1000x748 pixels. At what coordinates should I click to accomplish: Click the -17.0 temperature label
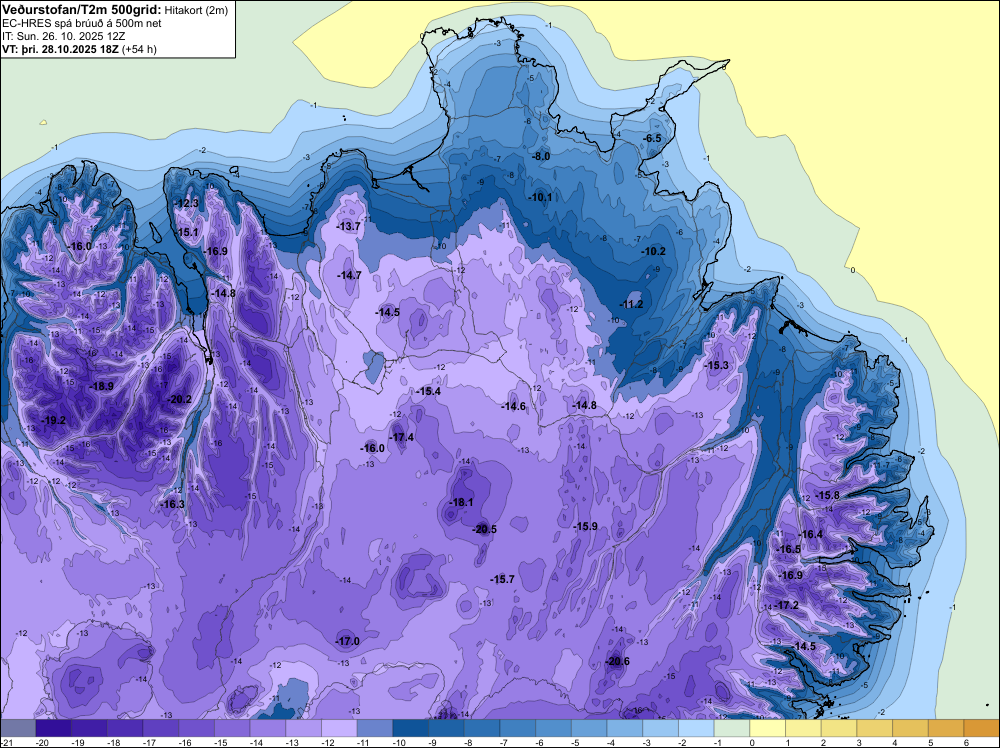(348, 642)
